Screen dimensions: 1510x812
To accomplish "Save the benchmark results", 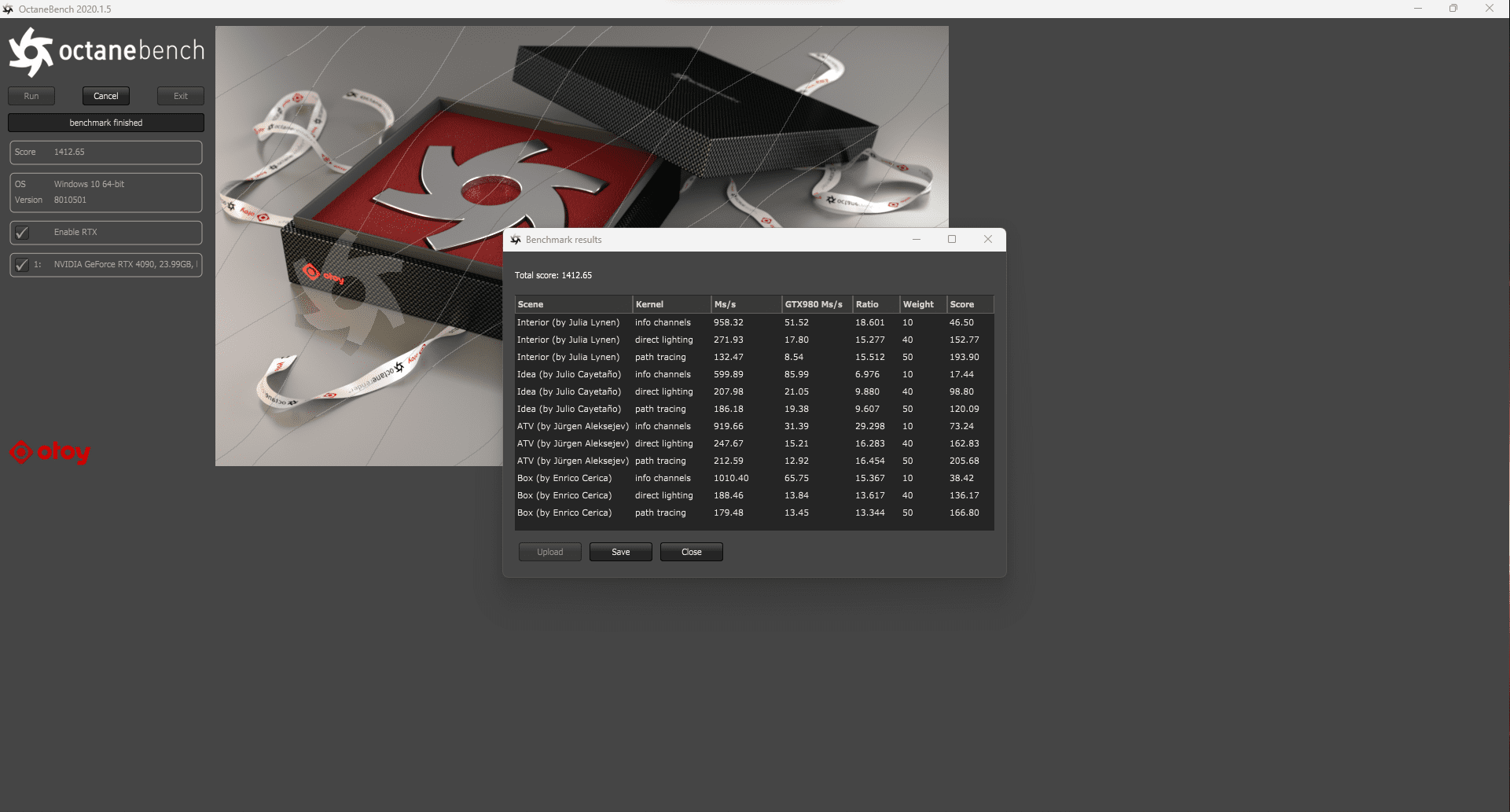I will 621,552.
